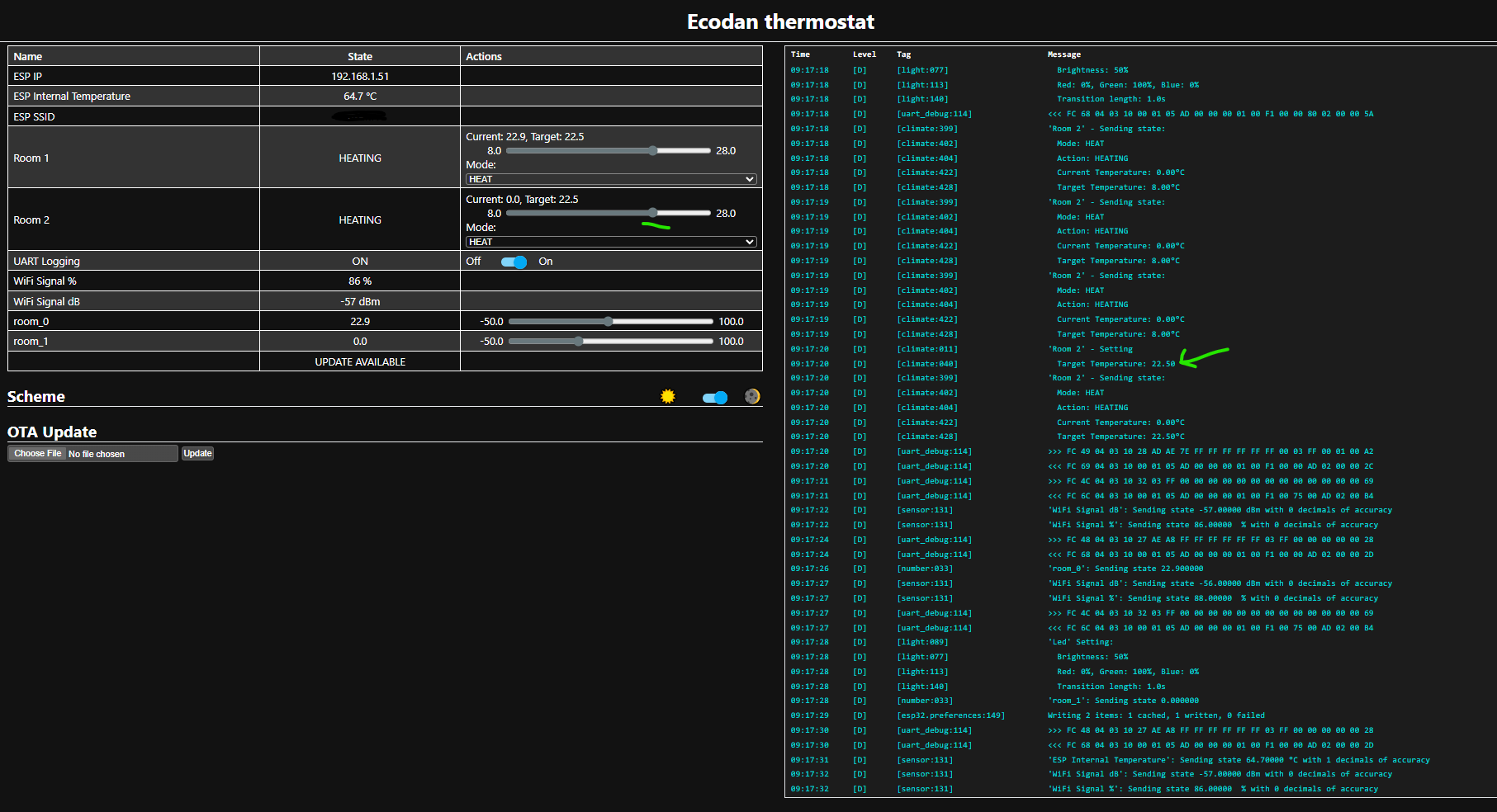Click the moon dark-scheme icon
This screenshot has width=1497, height=812.
click(751, 397)
